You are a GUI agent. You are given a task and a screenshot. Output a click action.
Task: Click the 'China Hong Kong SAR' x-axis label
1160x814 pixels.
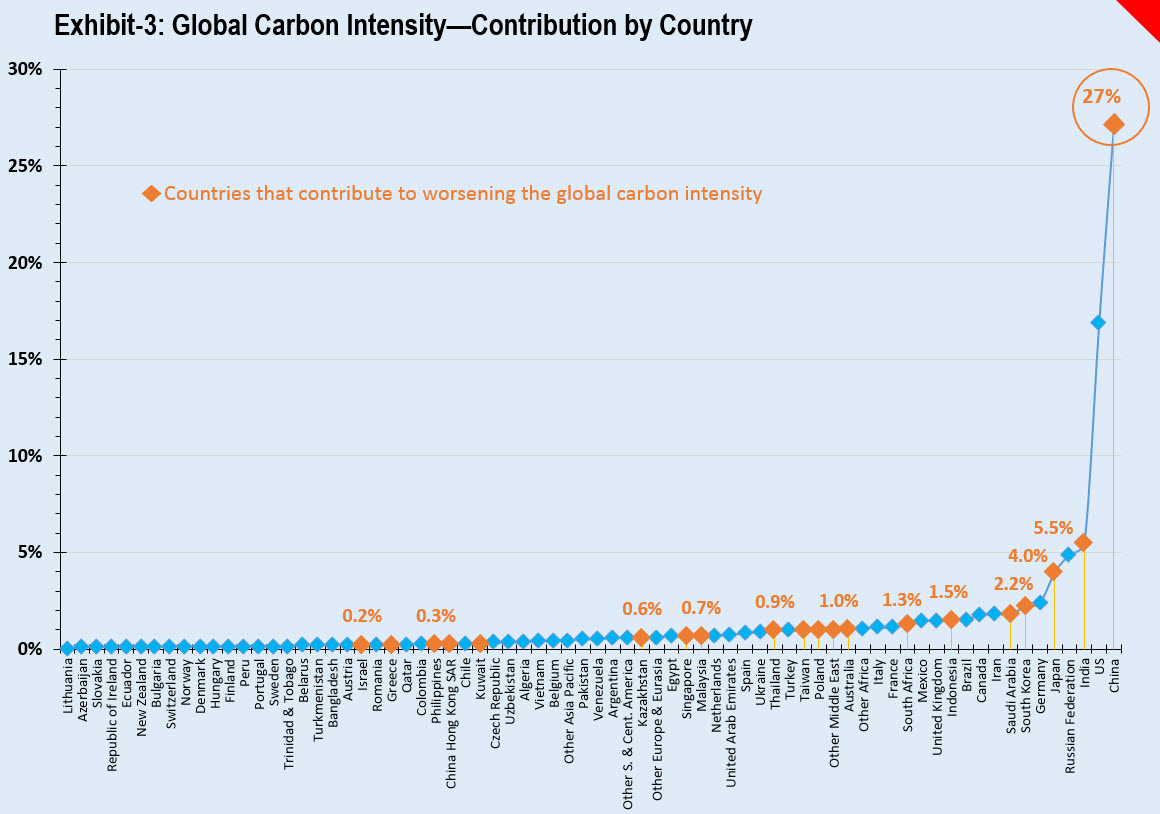451,723
